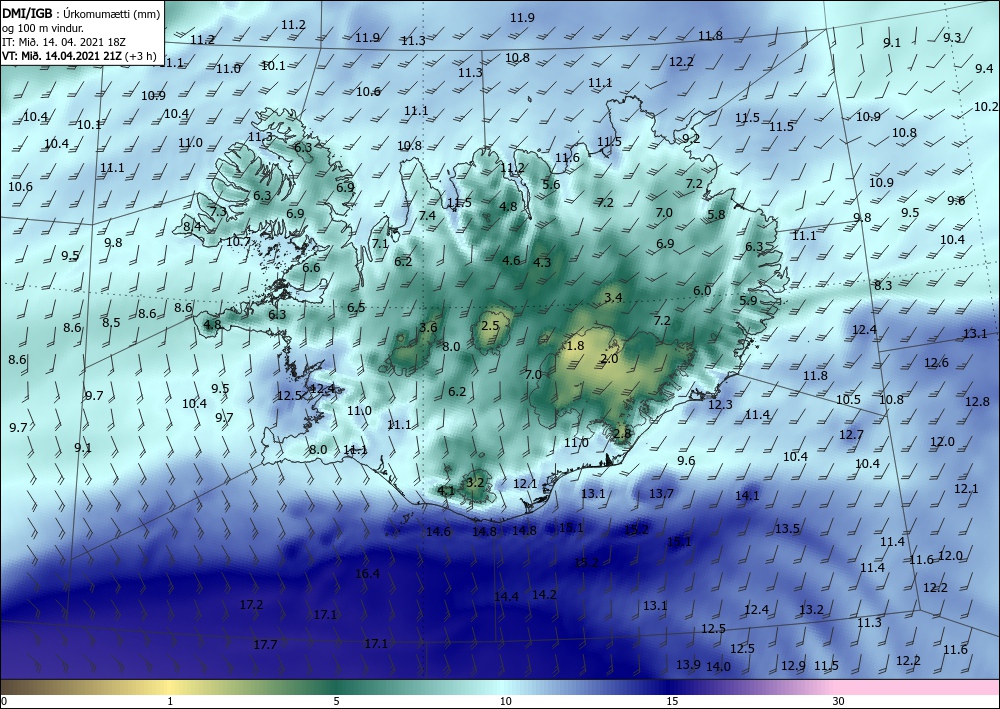Viewport: 1000px width, 709px height.
Task: Click the 17.2 precipitation value
Action: tap(251, 604)
